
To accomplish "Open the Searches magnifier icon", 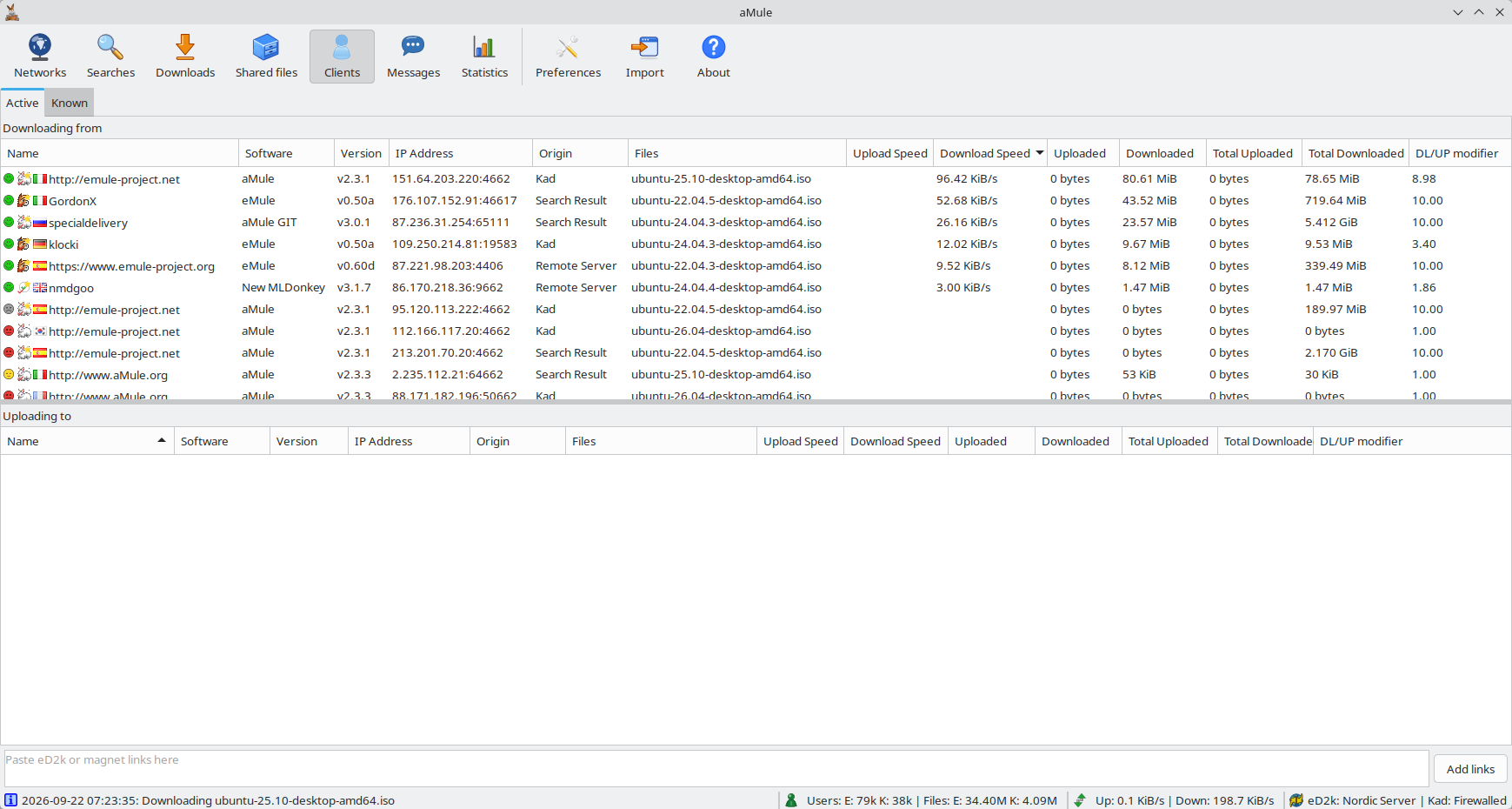I will (110, 47).
